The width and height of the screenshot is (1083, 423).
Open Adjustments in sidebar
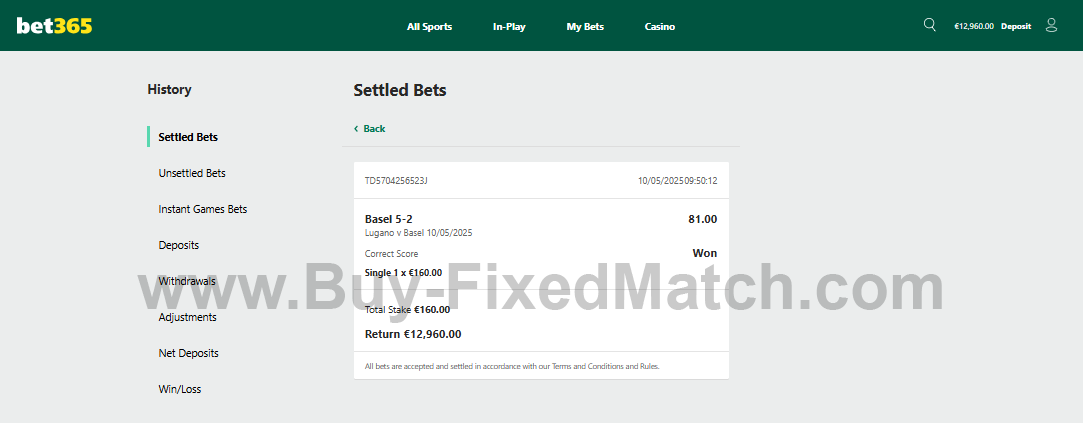[x=188, y=317]
